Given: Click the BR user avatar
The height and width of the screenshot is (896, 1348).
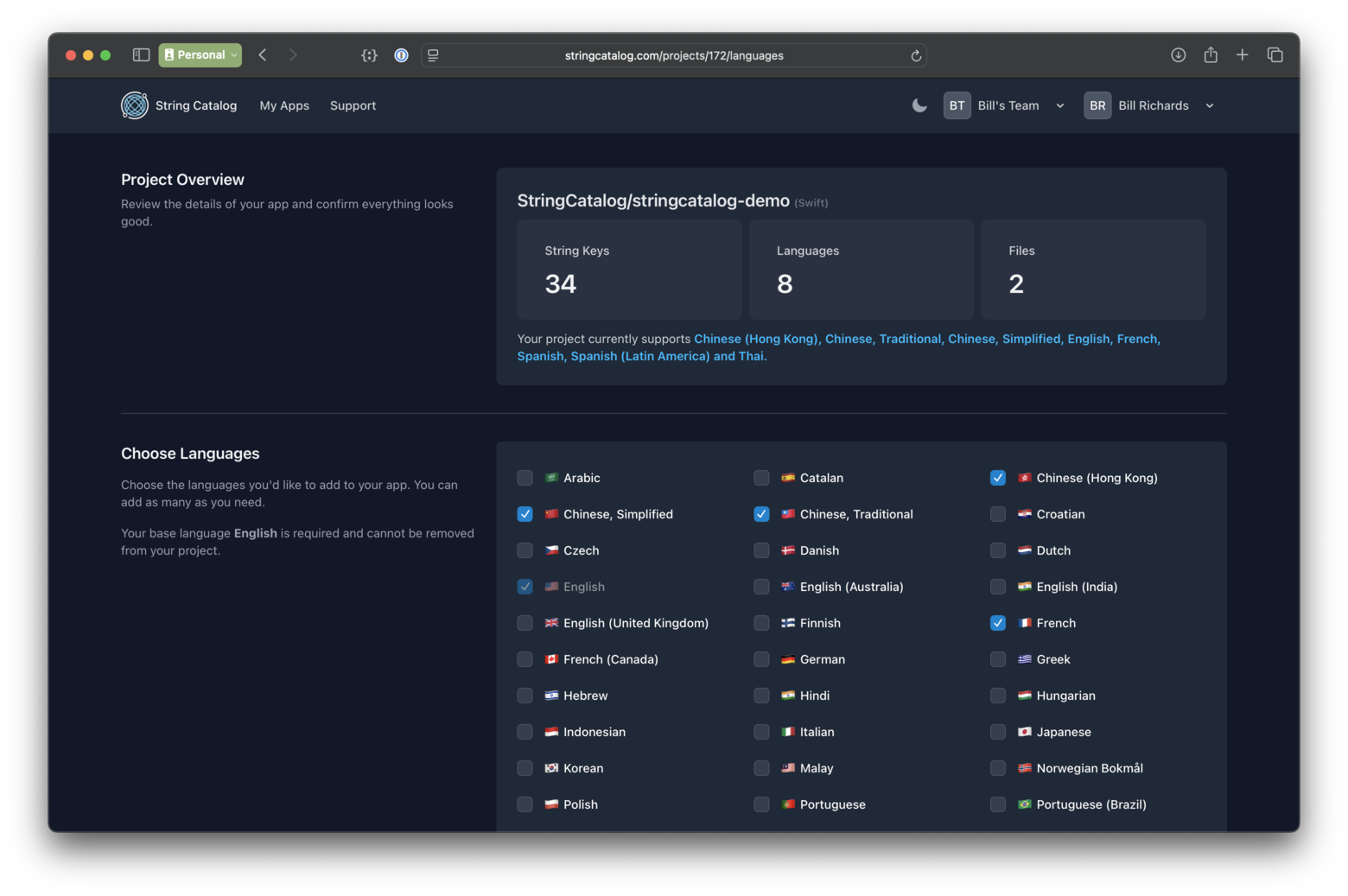Looking at the screenshot, I should [1097, 105].
